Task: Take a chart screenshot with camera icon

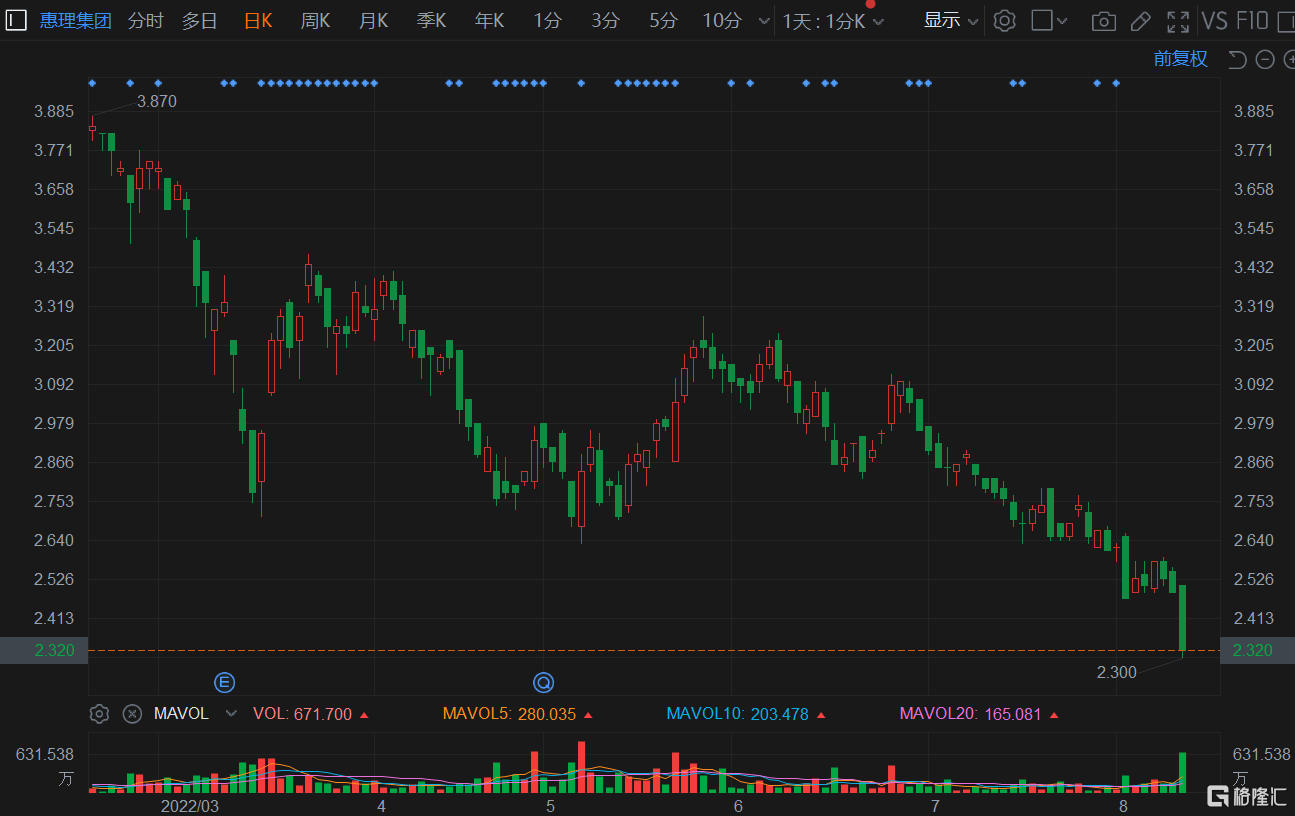Action: point(1103,21)
